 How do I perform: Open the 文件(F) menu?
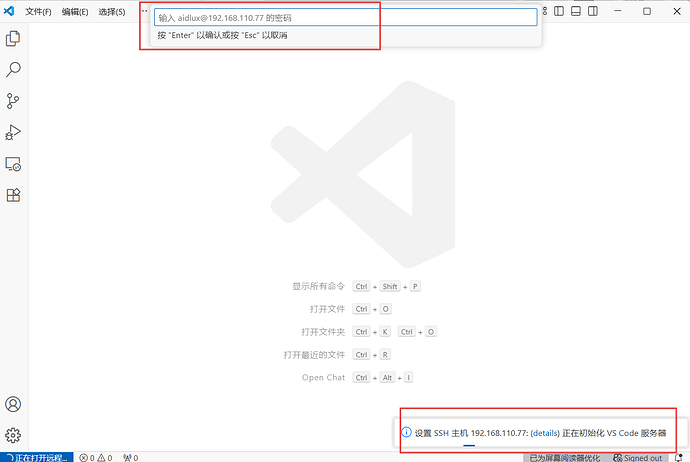(38, 11)
